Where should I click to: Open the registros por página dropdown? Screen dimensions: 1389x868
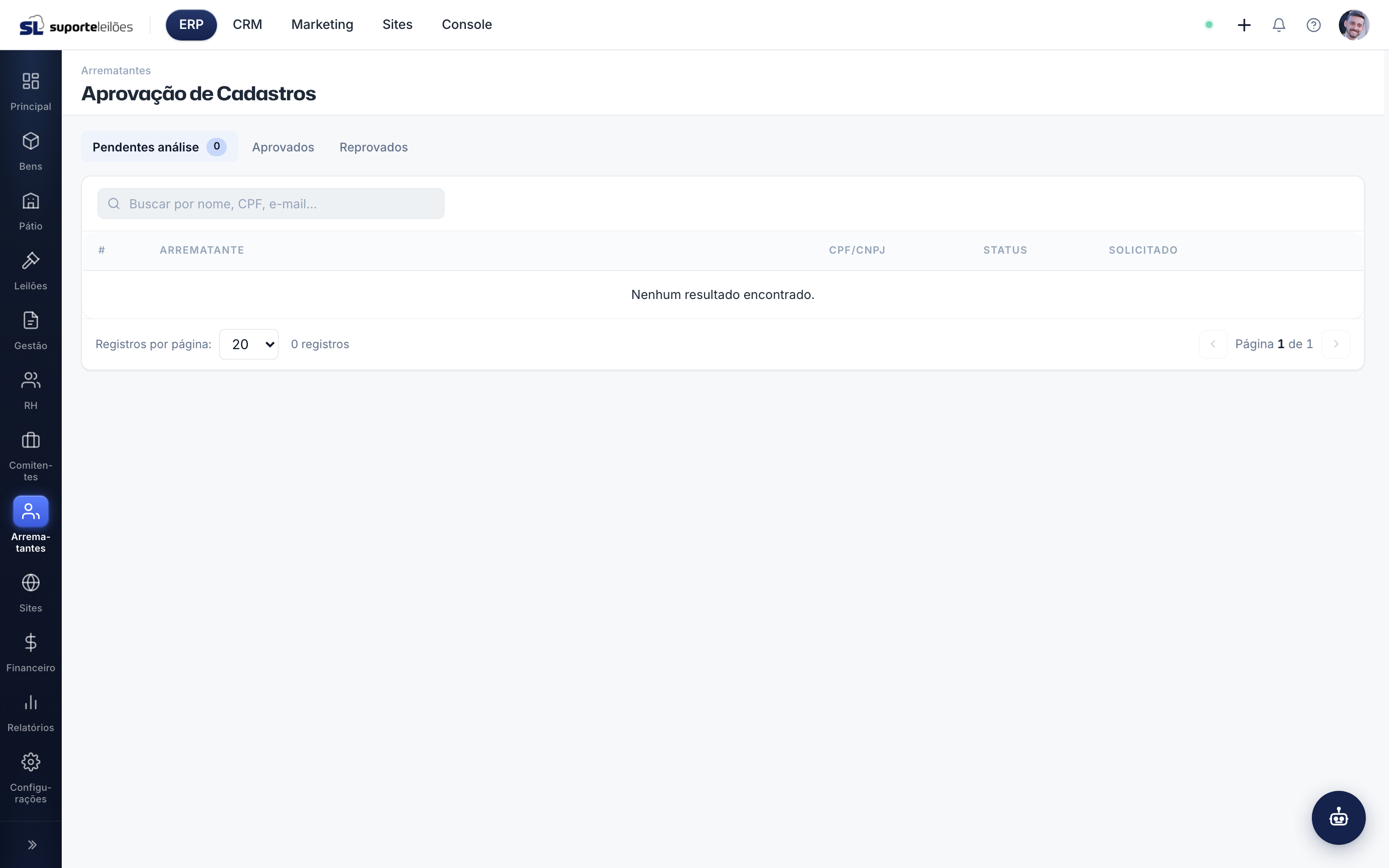248,344
